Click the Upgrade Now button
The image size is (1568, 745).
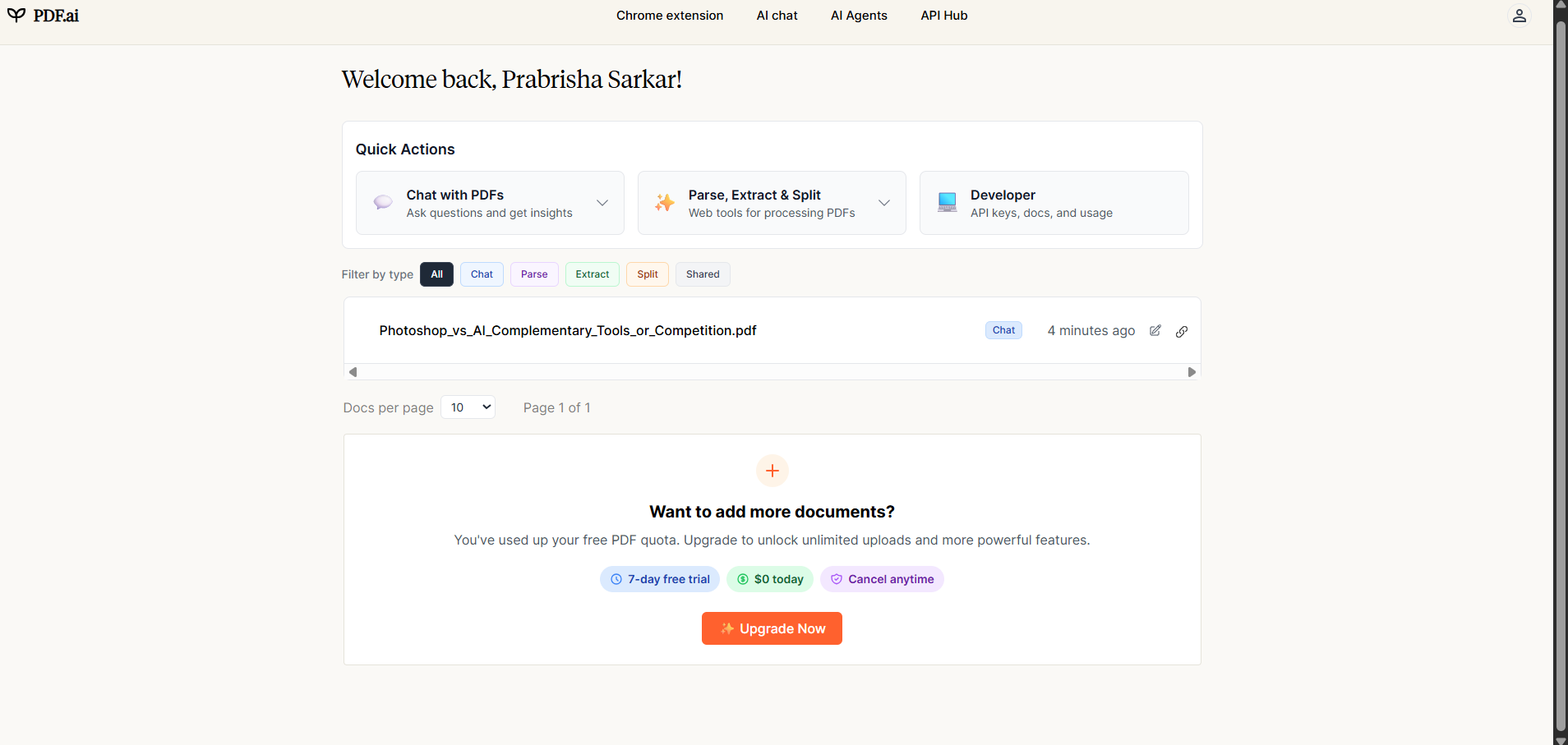pos(772,628)
